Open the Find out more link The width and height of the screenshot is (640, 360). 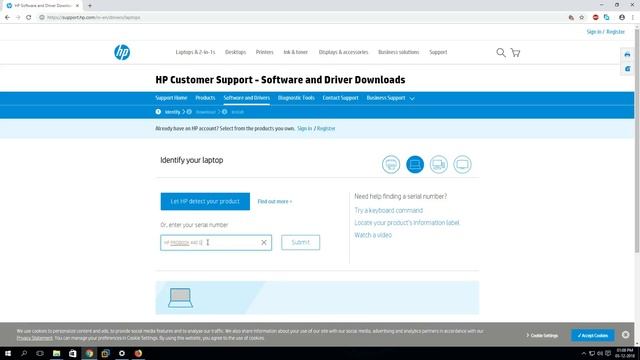(275, 202)
